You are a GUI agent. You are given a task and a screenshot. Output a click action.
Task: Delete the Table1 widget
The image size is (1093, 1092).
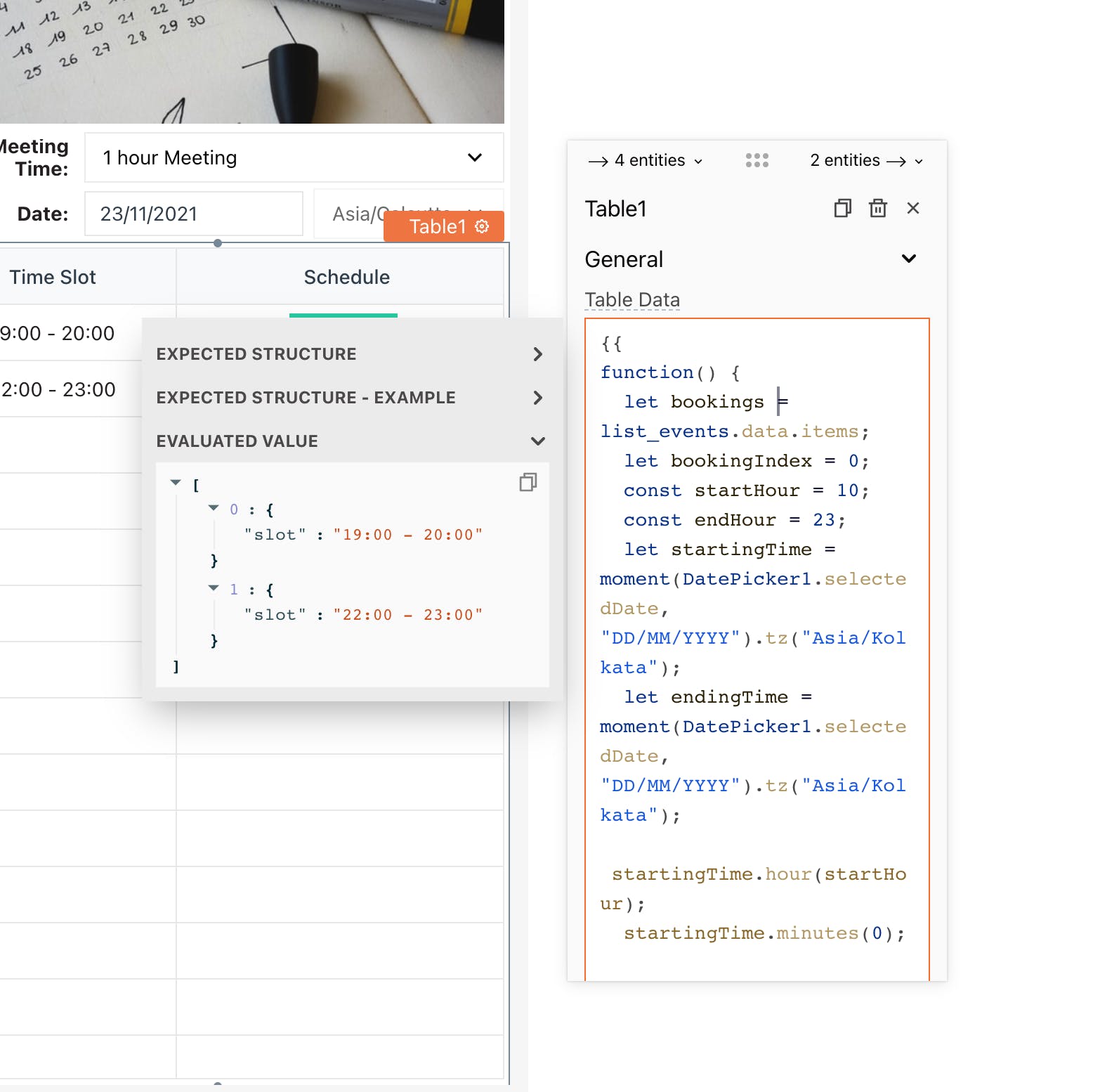(877, 209)
